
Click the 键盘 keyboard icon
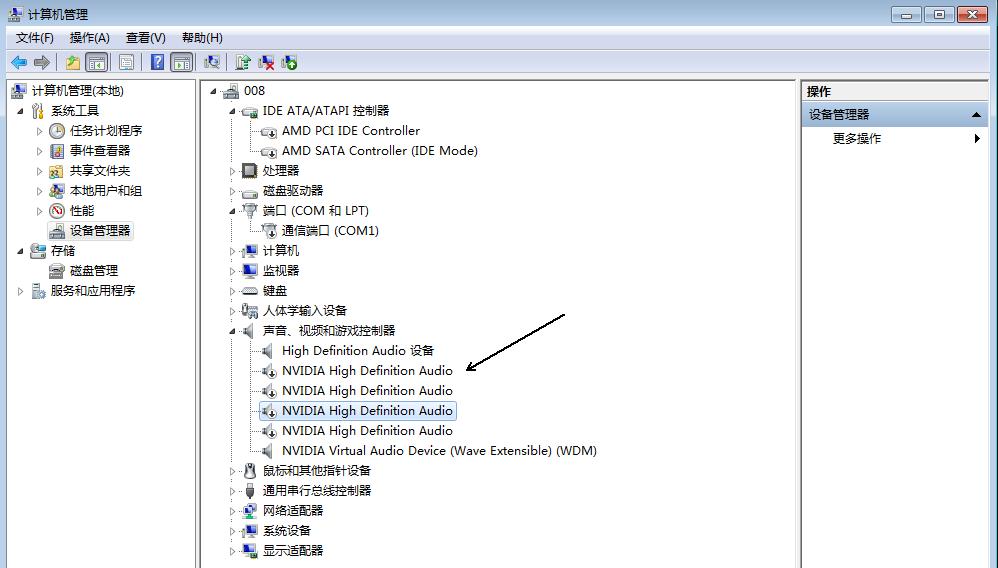pos(250,290)
